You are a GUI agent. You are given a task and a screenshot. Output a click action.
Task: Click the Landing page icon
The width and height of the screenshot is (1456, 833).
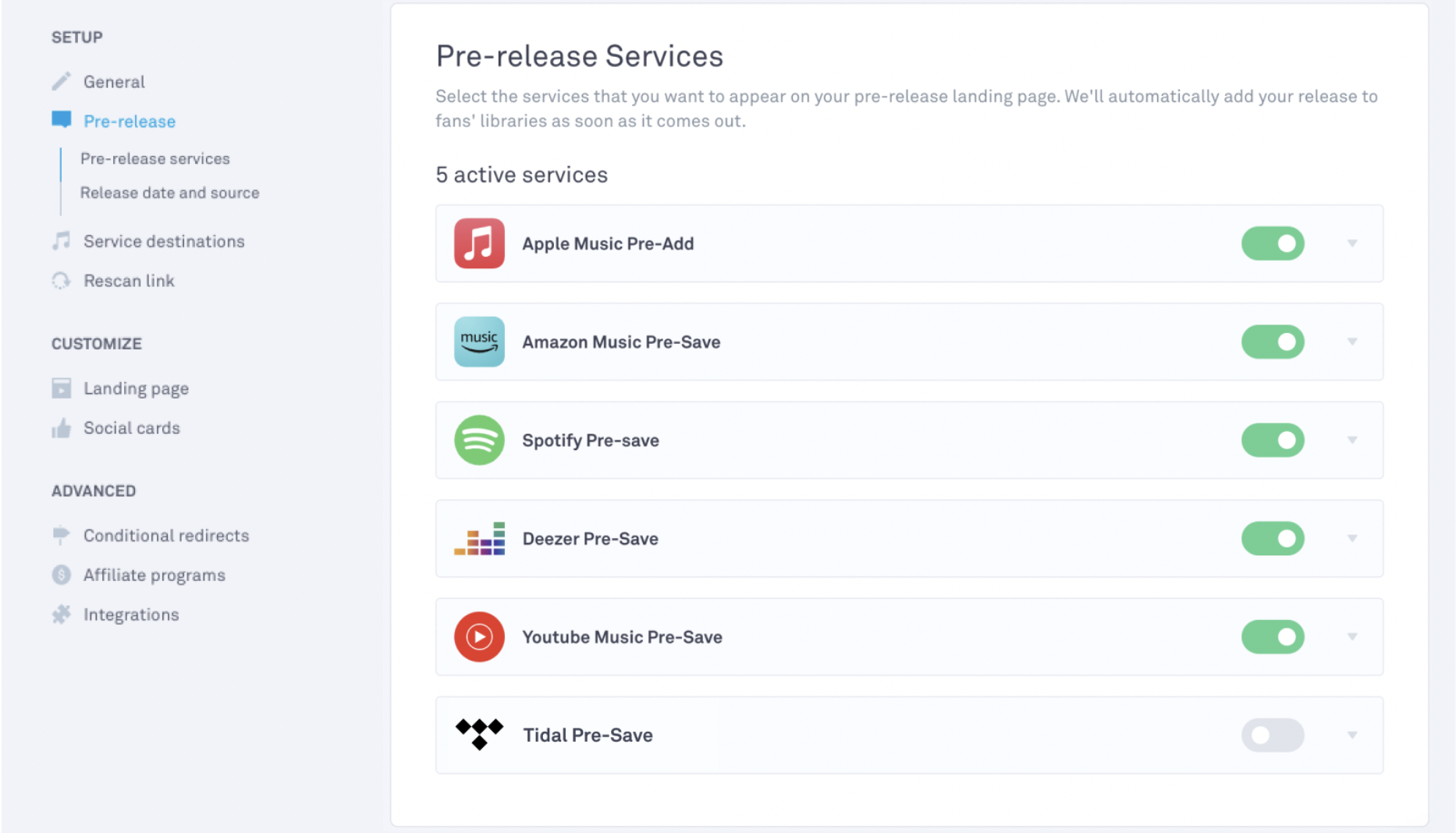pos(61,388)
